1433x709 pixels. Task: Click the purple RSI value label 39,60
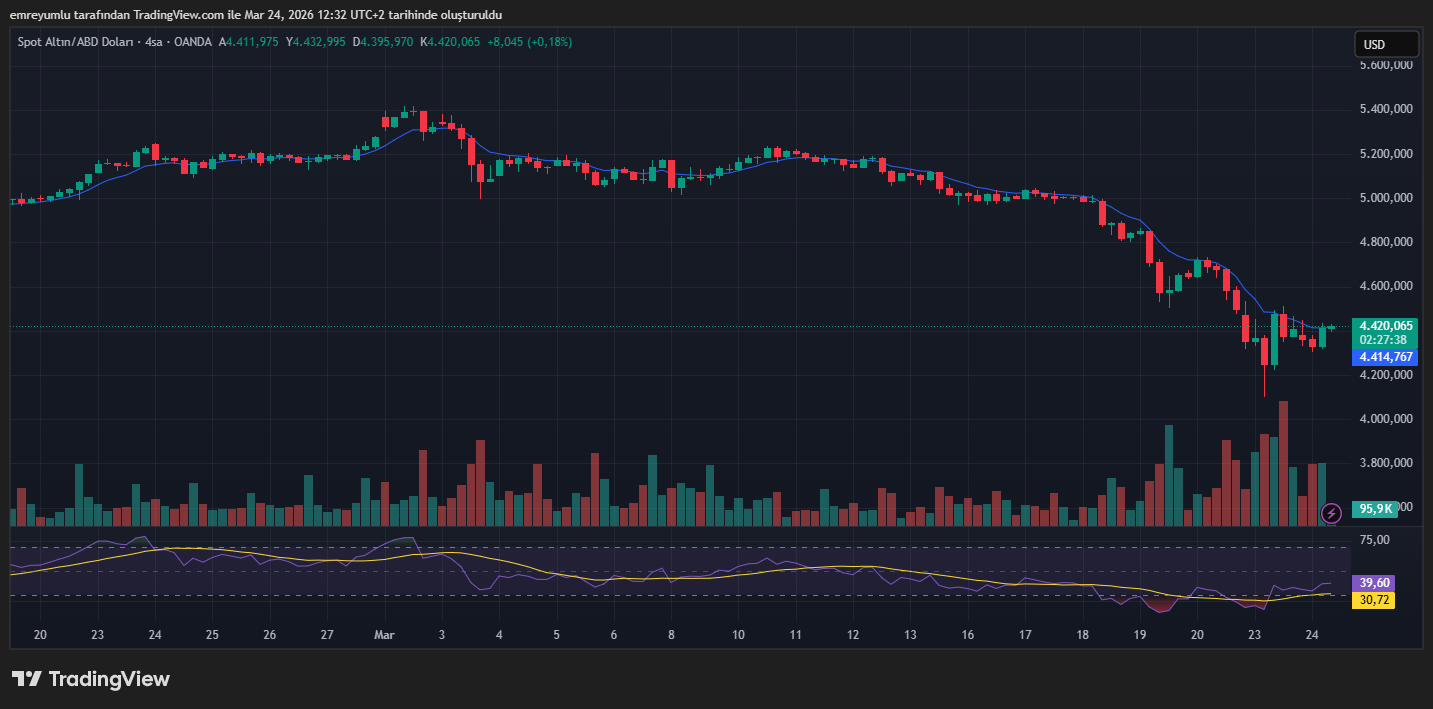(x=1371, y=583)
